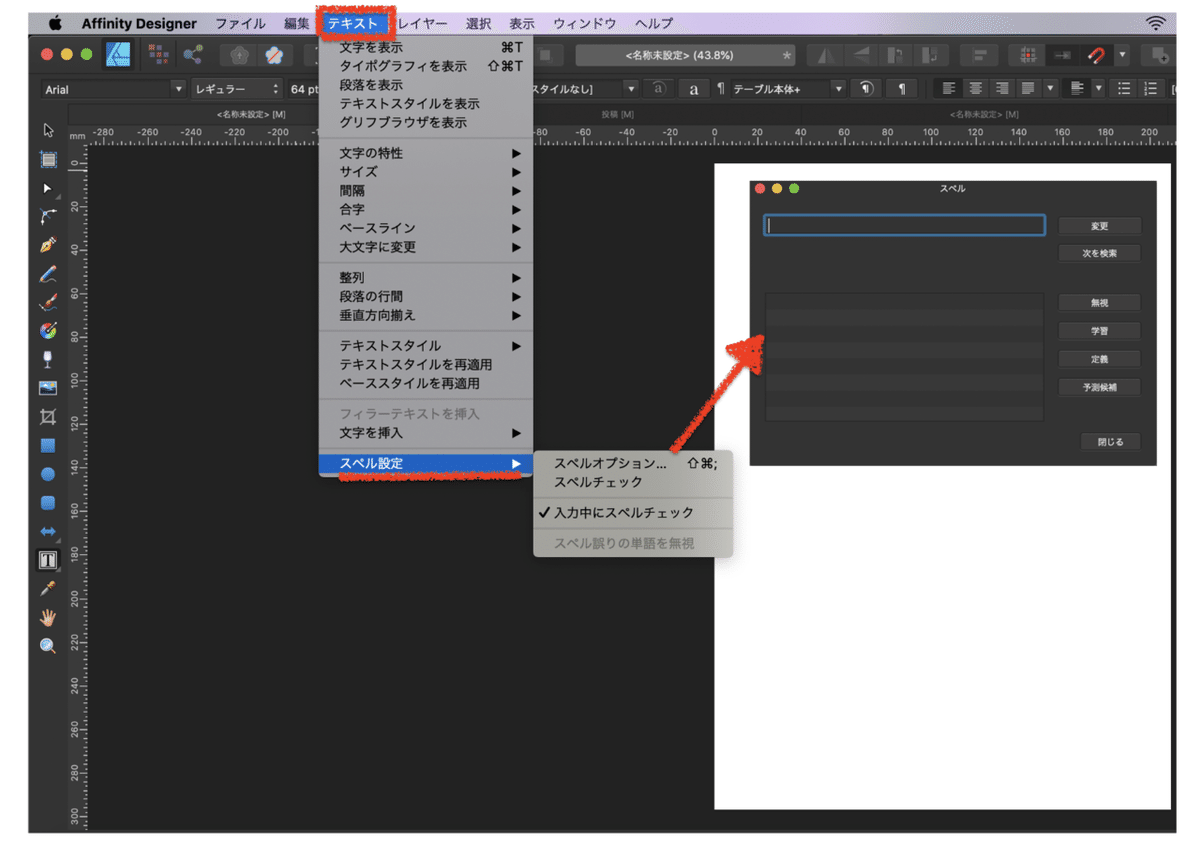Open the 編集 menu
1200x843 pixels.
coord(297,23)
